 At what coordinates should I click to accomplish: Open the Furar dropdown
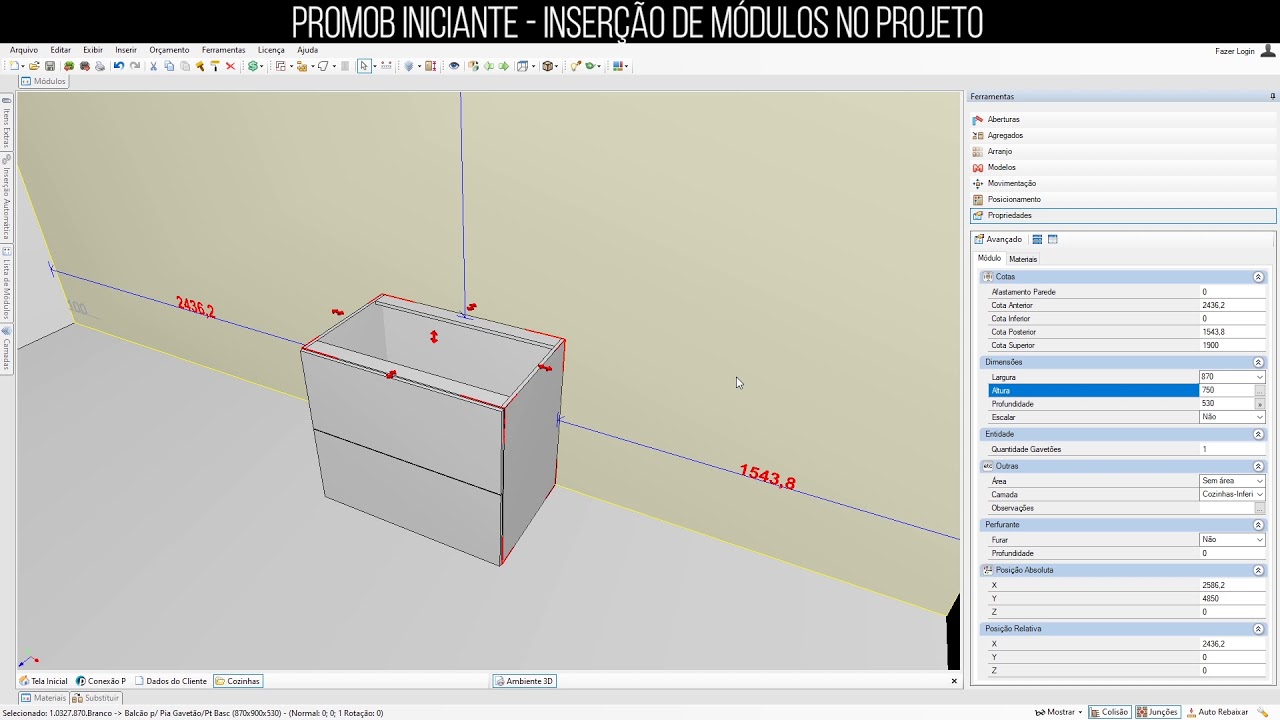coord(1259,540)
